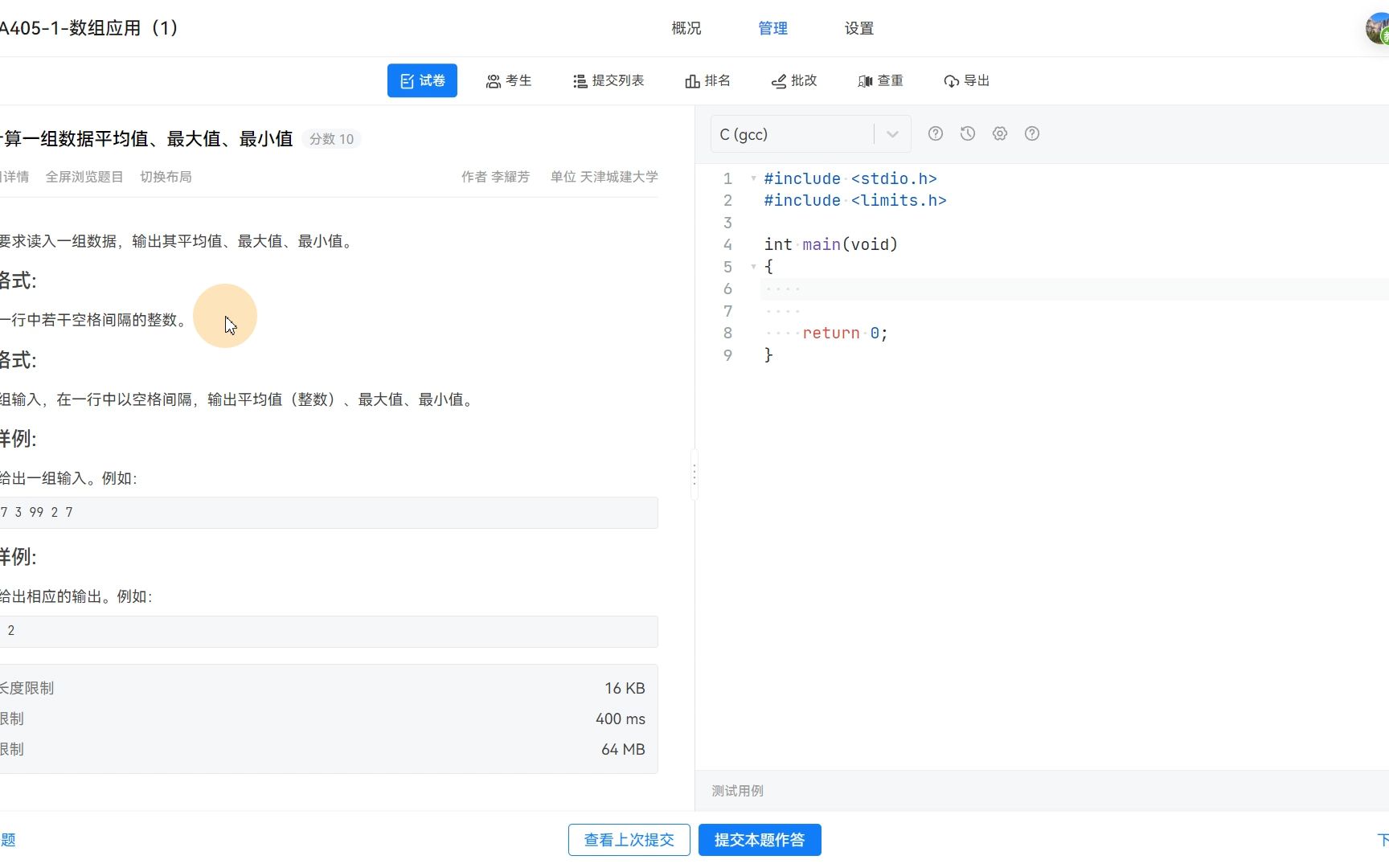Open the C (gcc) language dropdown
This screenshot has height=868, width=1389.
(x=891, y=133)
